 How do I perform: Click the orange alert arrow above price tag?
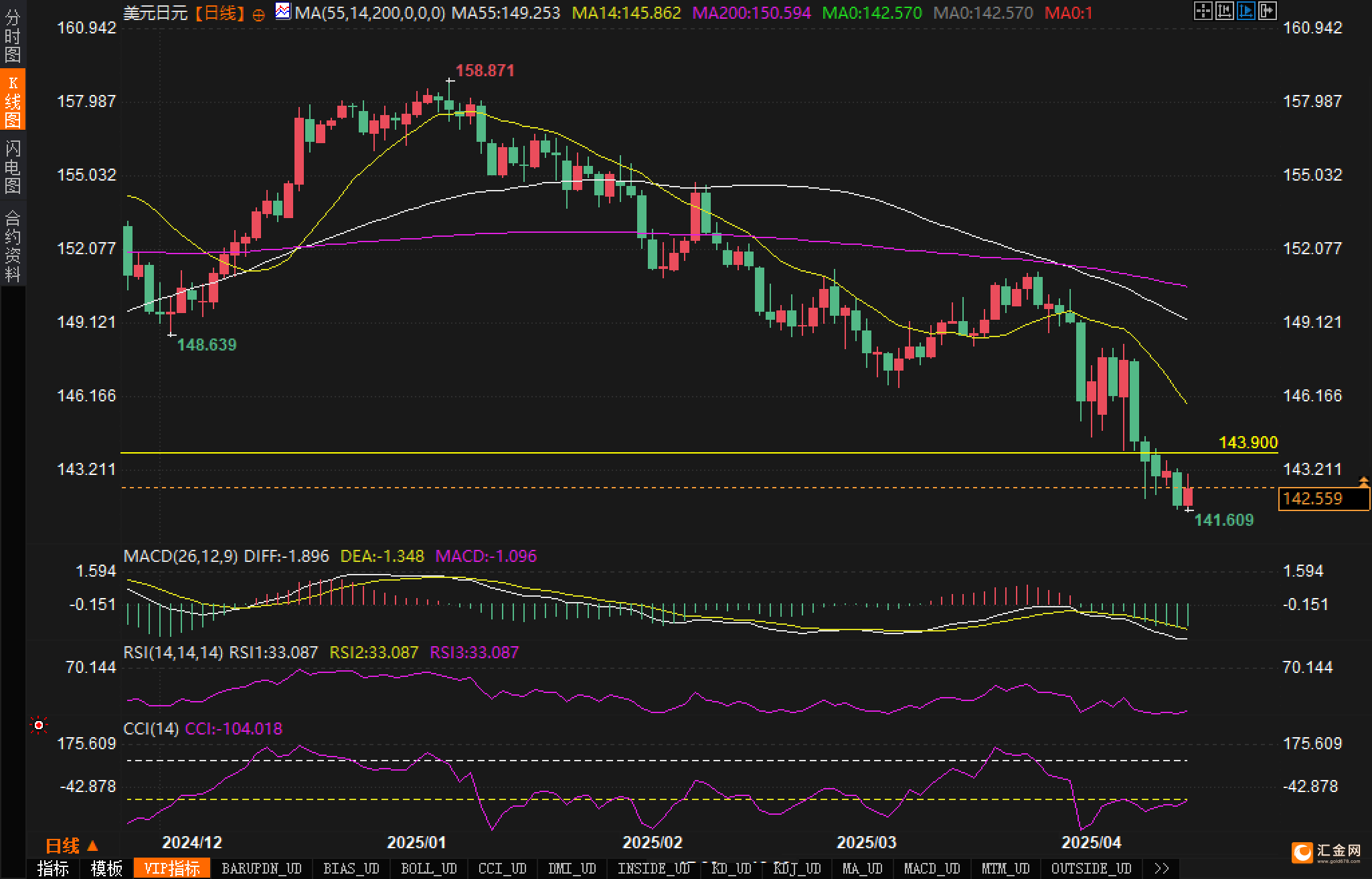tap(1363, 481)
